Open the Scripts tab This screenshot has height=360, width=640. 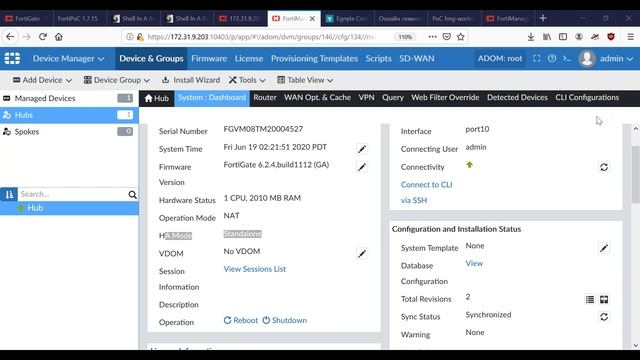click(x=378, y=58)
